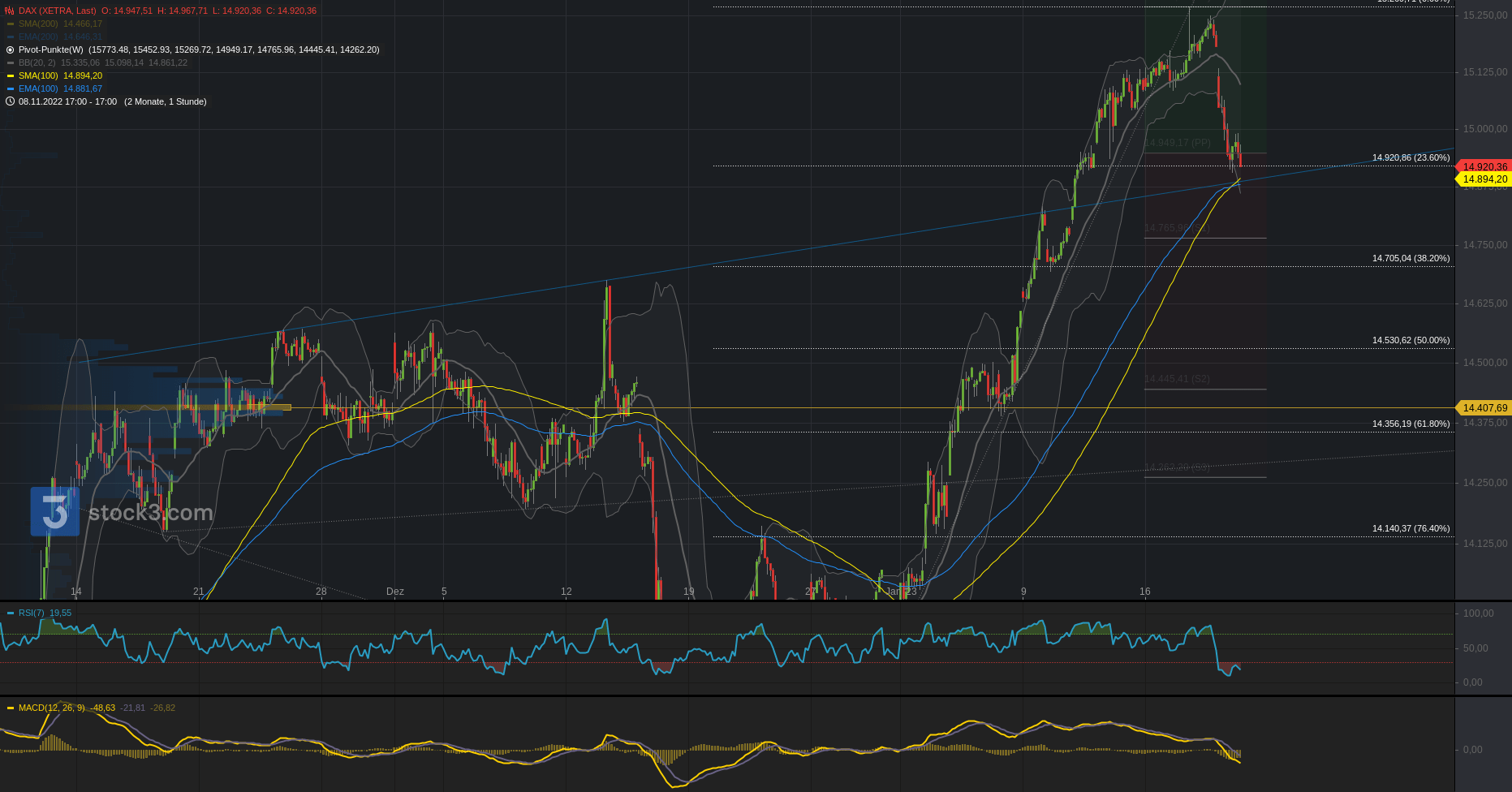
Task: Click the orange 14.407,69 price level tag
Action: coord(1484,408)
